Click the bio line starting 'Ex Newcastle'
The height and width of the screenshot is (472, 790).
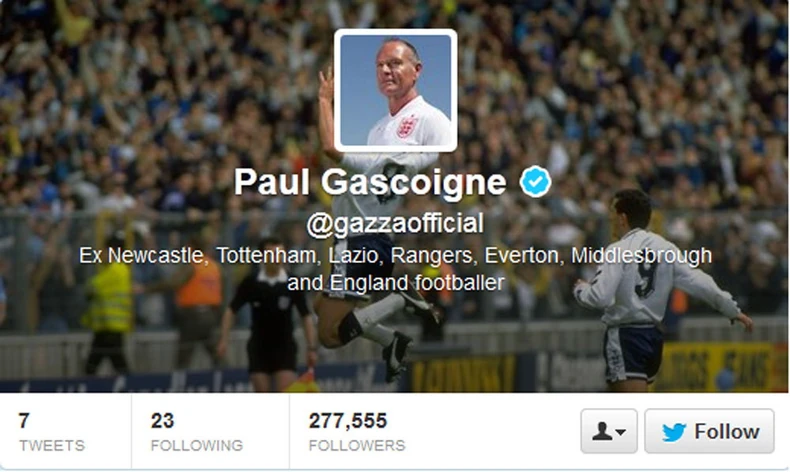[x=396, y=256]
